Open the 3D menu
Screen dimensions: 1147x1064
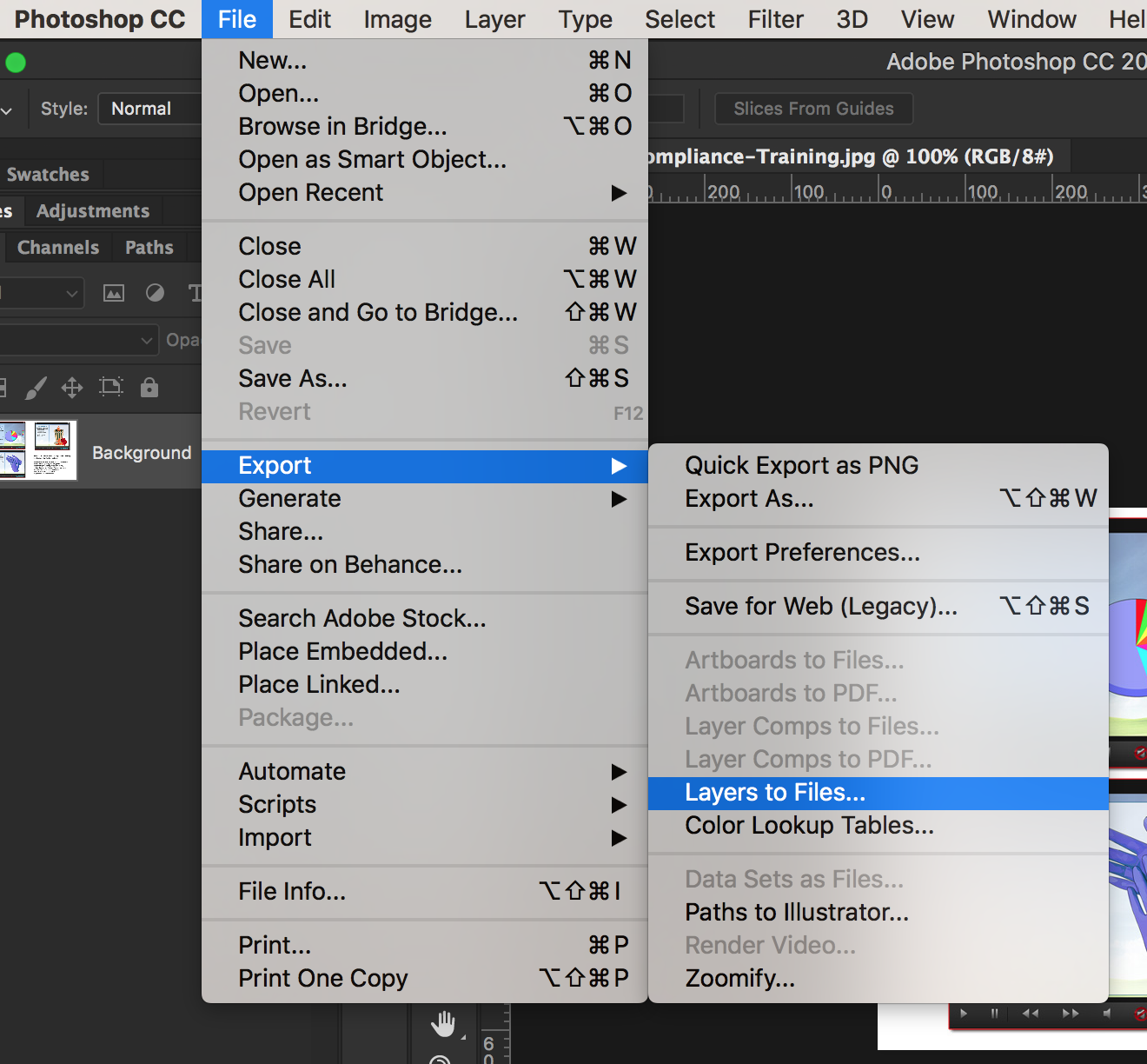point(852,19)
